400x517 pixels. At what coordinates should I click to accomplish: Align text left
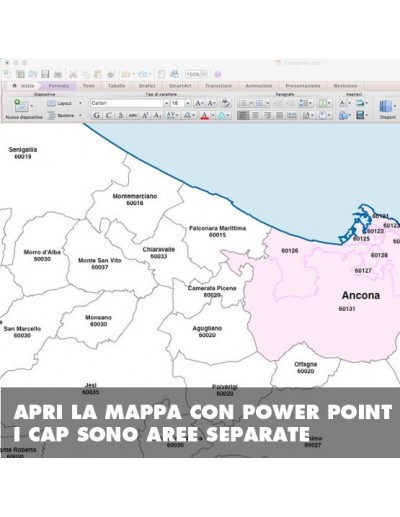point(243,115)
